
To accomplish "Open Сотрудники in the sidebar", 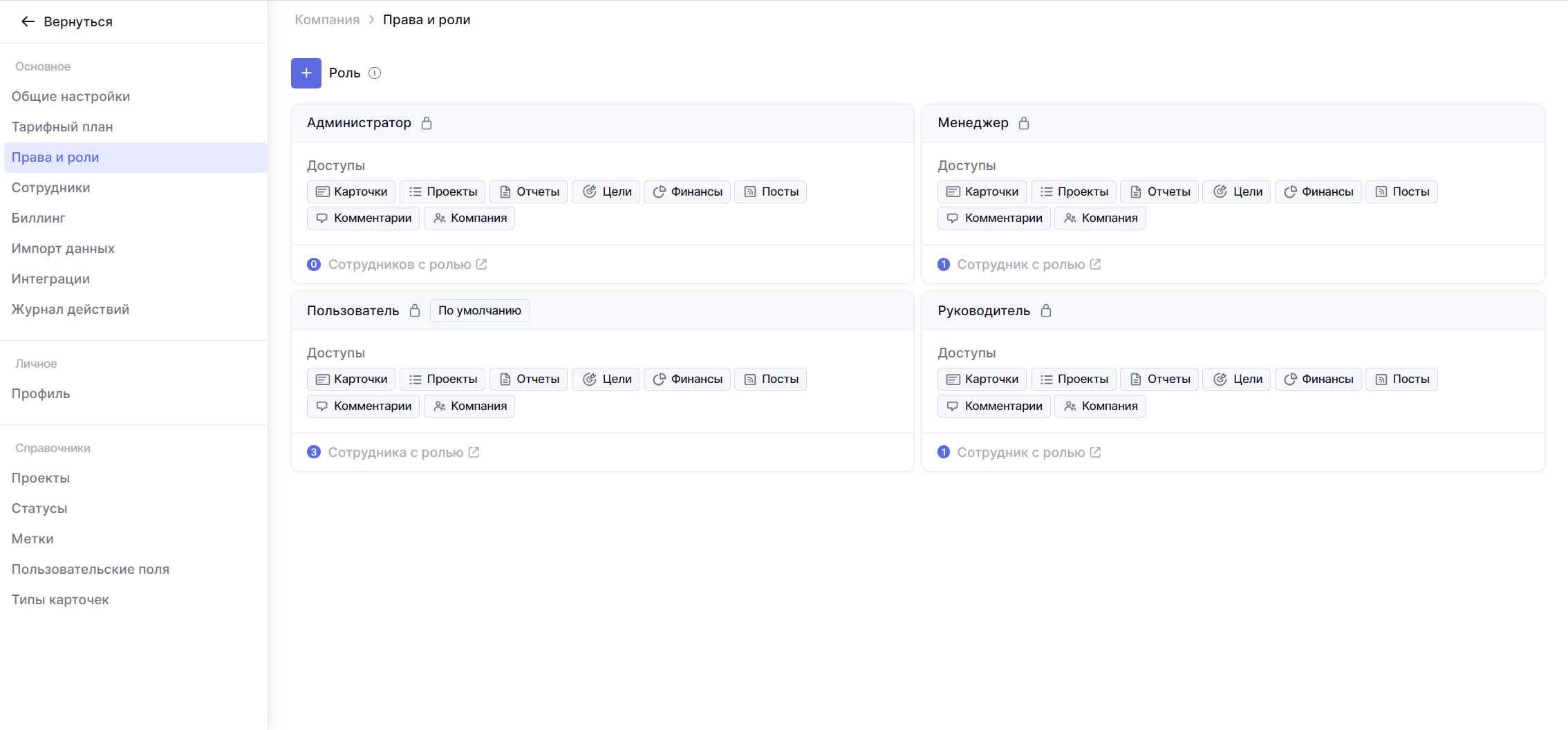I will (50, 187).
